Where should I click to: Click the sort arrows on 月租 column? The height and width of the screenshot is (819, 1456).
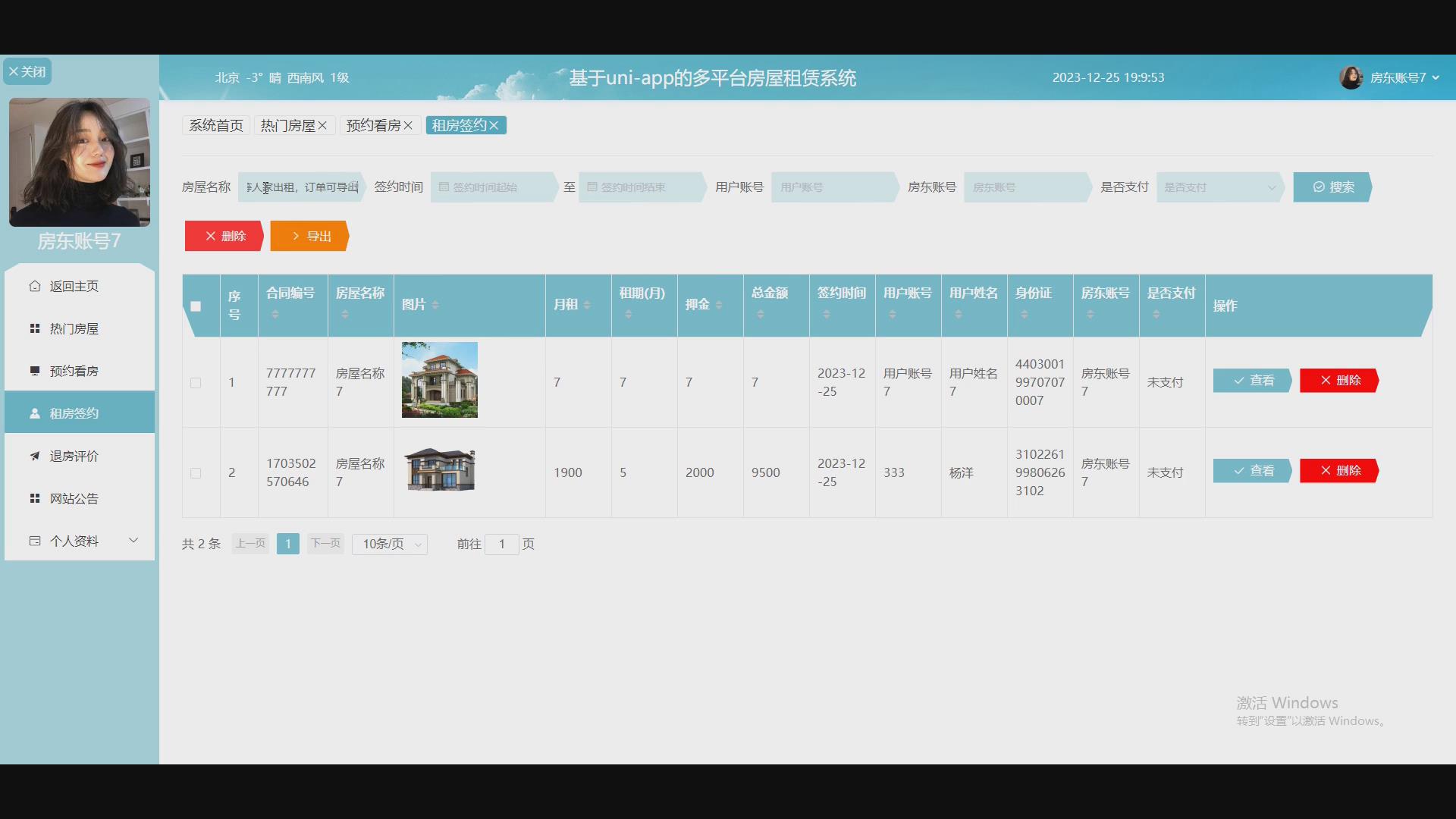click(587, 305)
